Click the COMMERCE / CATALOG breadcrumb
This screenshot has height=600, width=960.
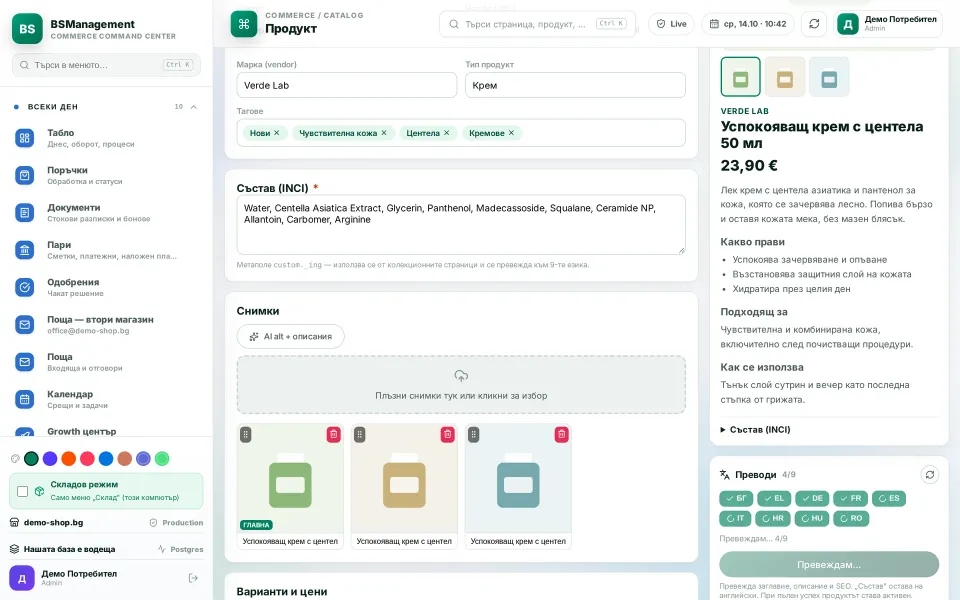[x=314, y=15]
